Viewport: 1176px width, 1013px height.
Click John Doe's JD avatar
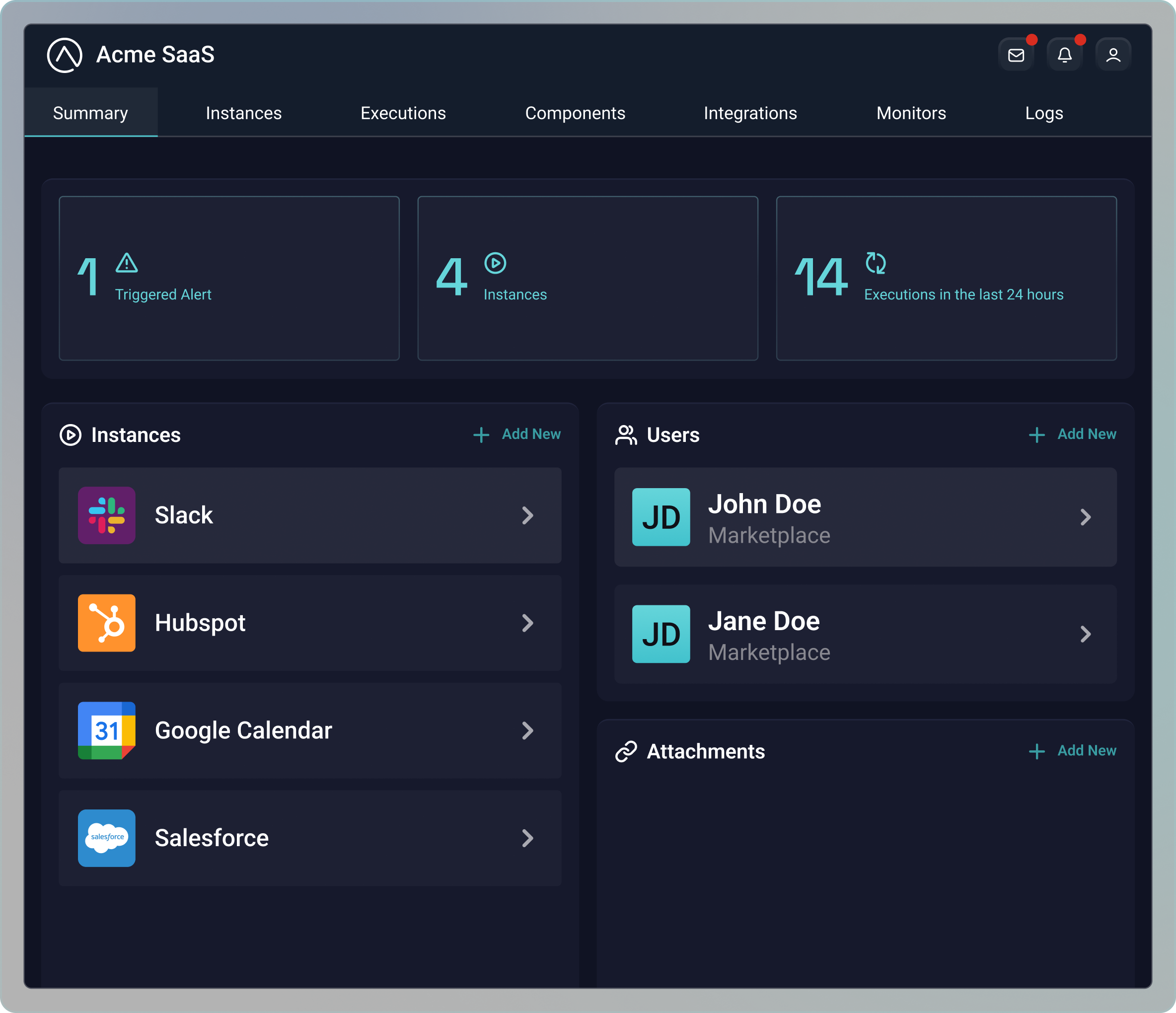[661, 517]
